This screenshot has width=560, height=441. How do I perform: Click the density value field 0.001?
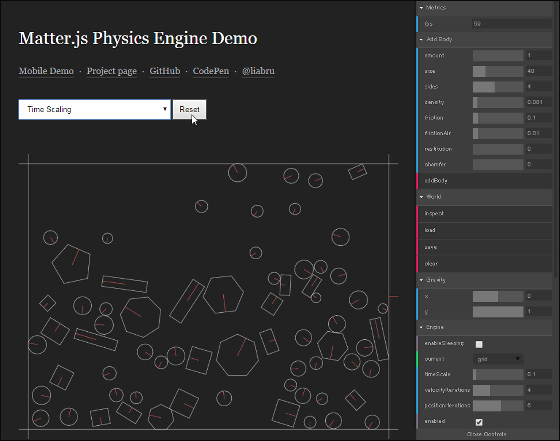click(x=539, y=102)
